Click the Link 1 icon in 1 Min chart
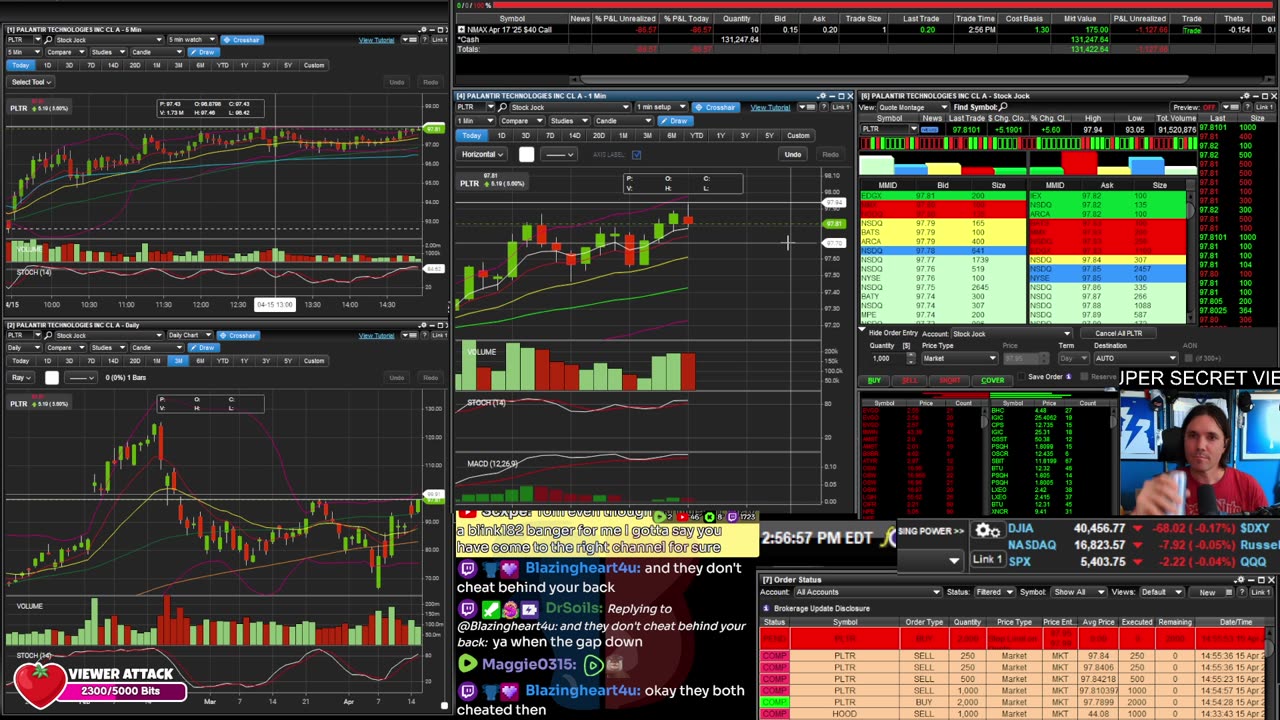Viewport: 1280px width, 720px height. [841, 107]
